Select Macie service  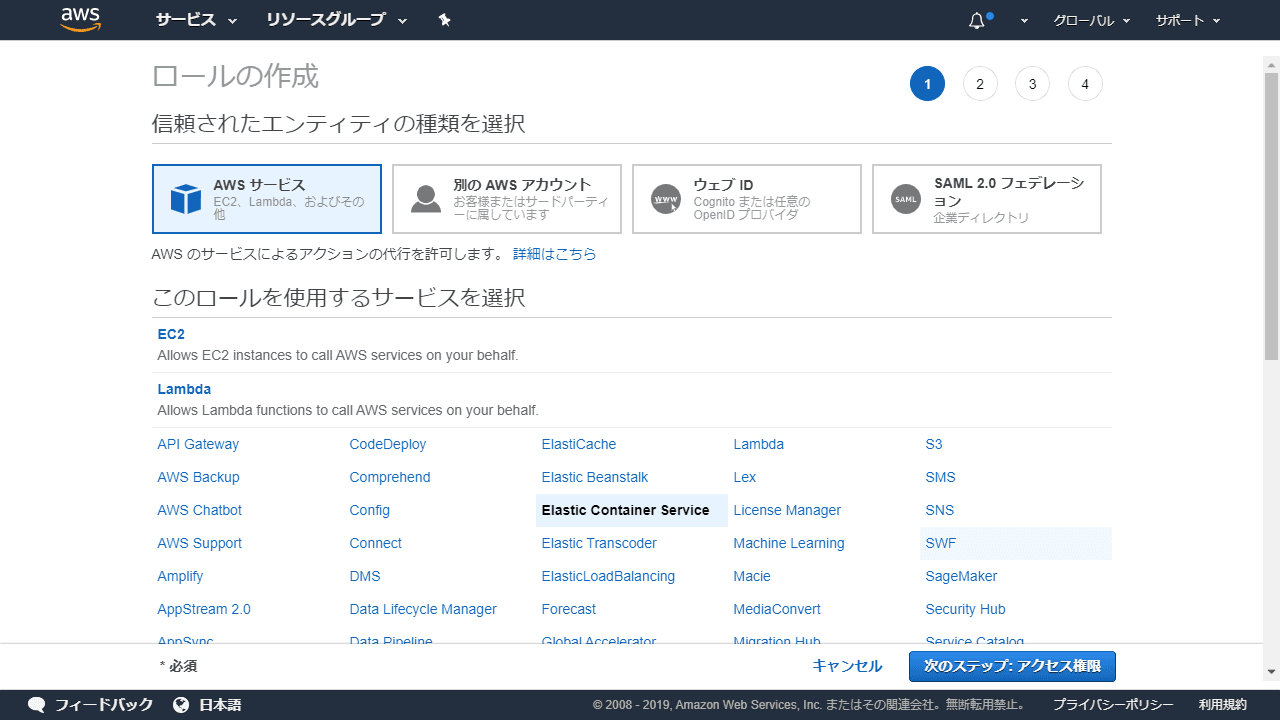click(752, 576)
